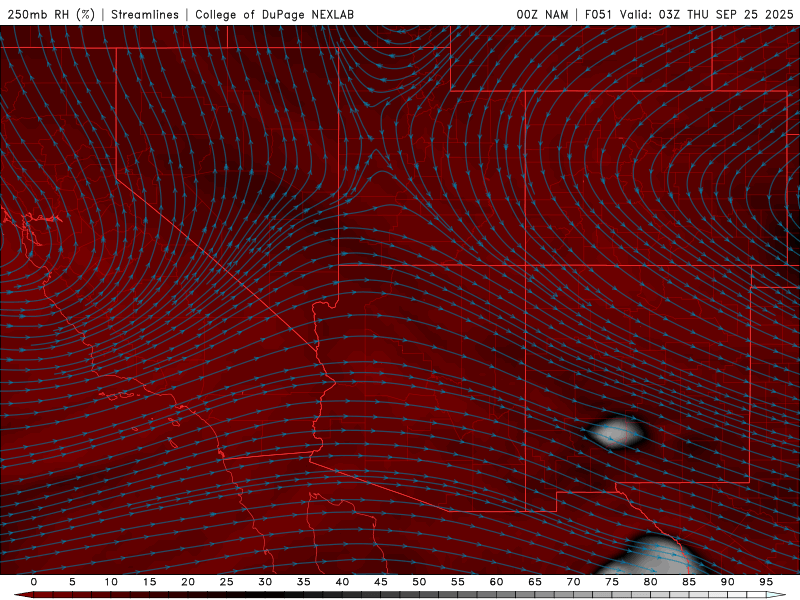Select the "Streamlines" header label
800x600 pixels.
[x=145, y=14]
